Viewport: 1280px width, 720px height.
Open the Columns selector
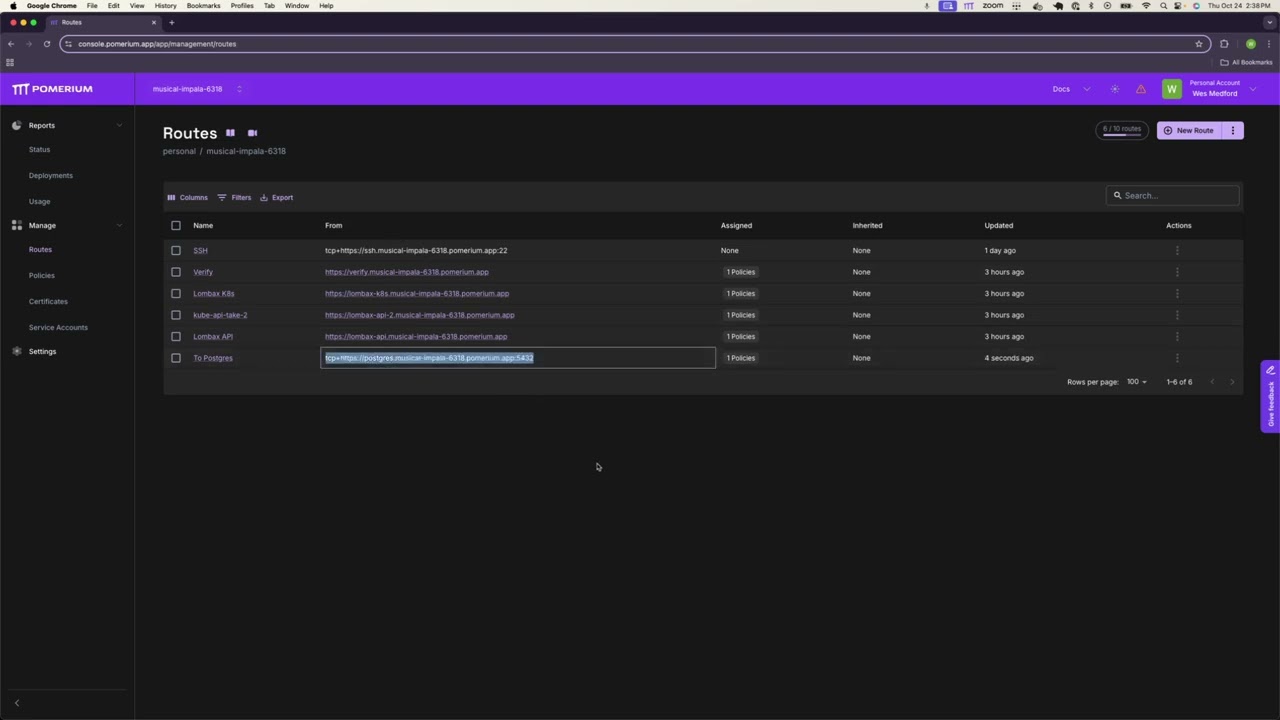[188, 197]
